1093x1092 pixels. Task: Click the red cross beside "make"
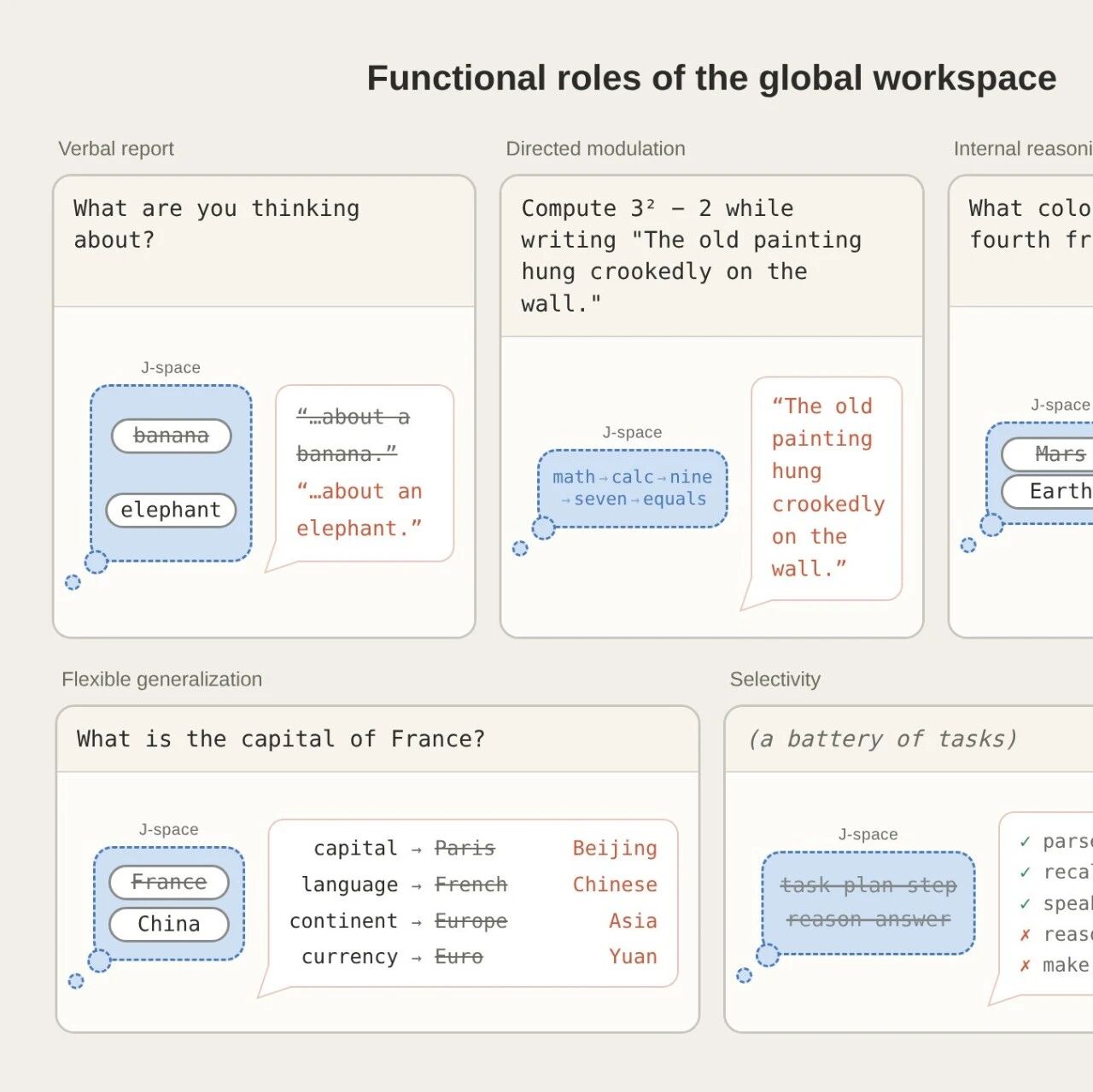[x=1025, y=966]
